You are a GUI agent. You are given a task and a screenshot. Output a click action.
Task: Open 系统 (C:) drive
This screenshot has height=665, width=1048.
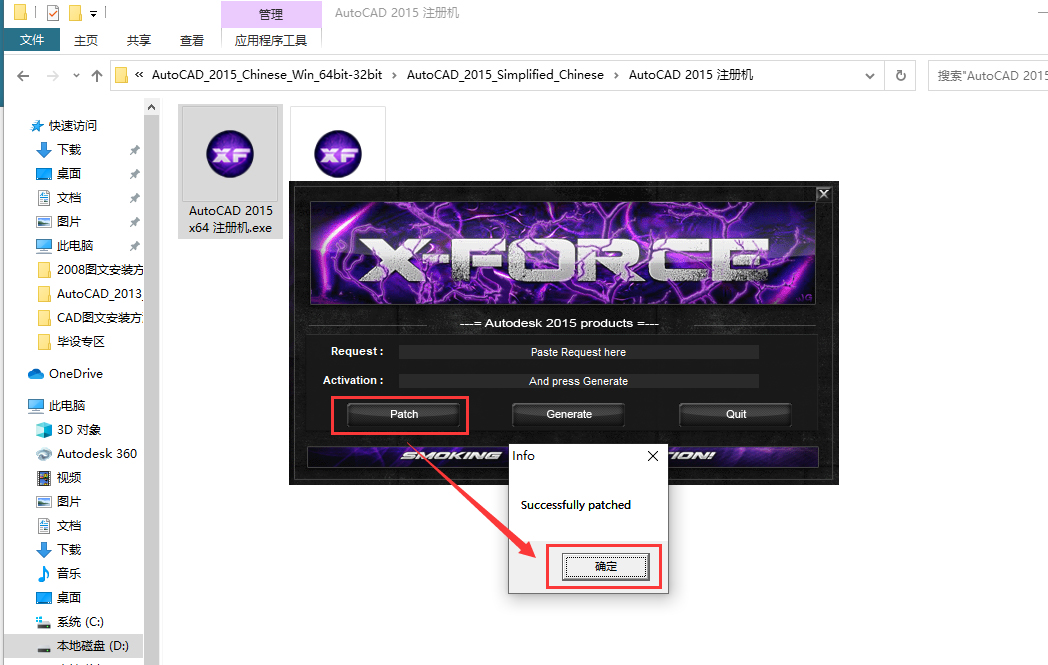click(80, 622)
